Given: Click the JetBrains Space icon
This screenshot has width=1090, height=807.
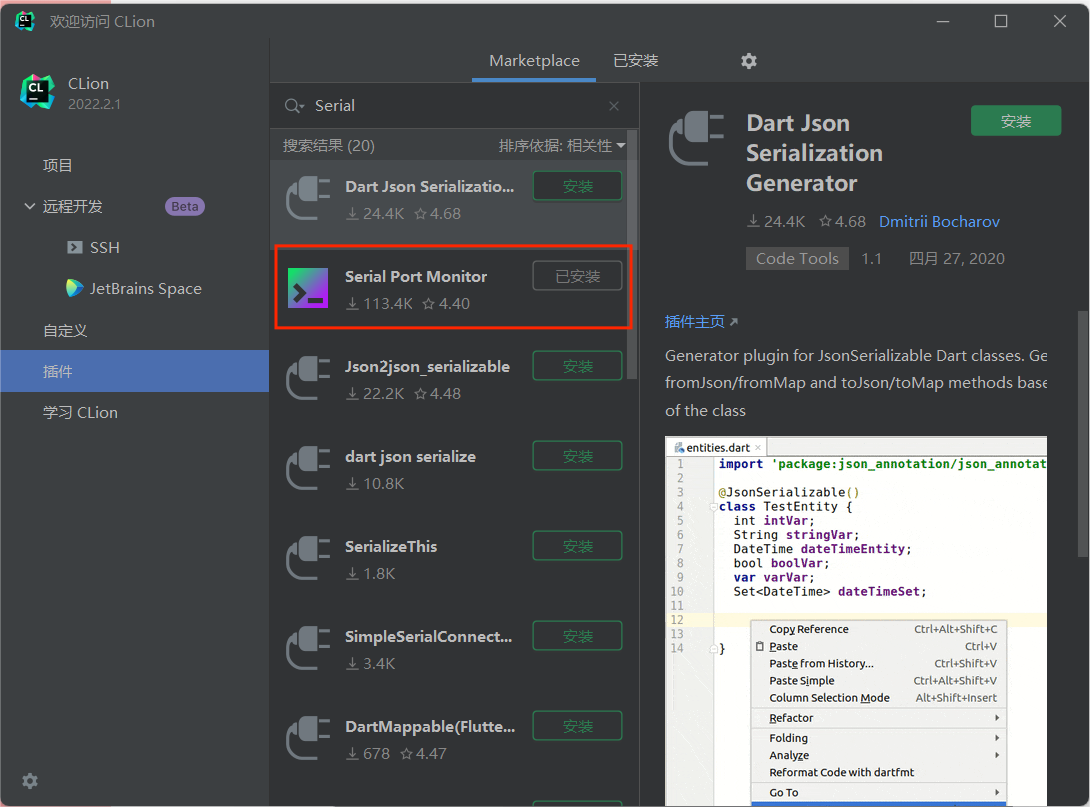Looking at the screenshot, I should pos(75,288).
